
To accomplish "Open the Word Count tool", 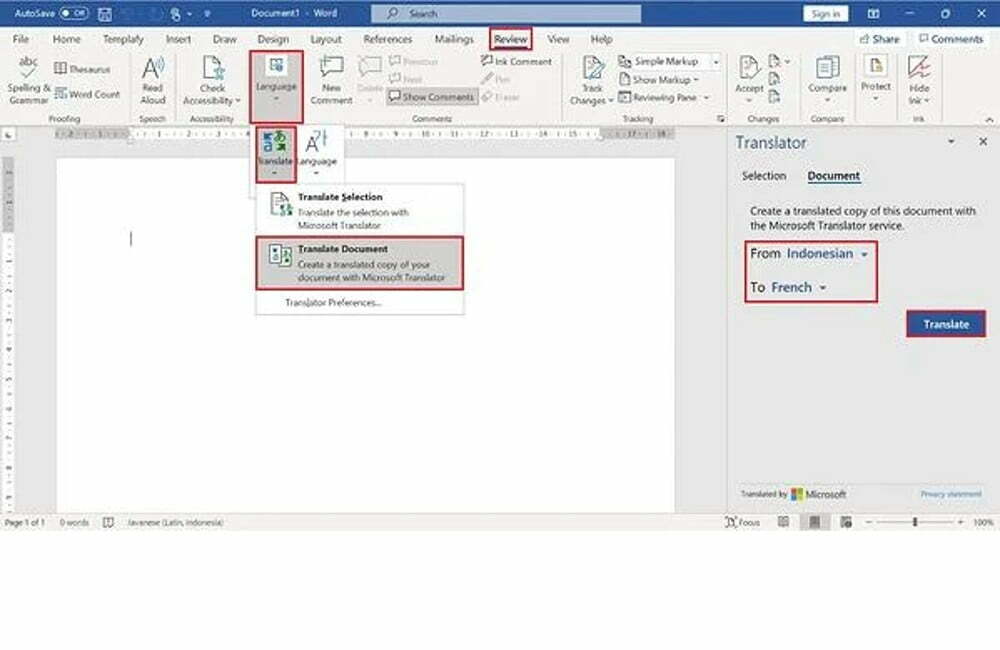I will (88, 94).
